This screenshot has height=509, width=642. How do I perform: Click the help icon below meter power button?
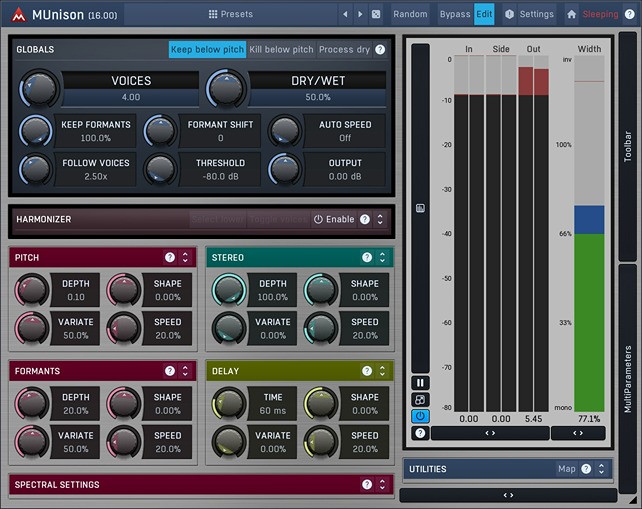(x=420, y=433)
